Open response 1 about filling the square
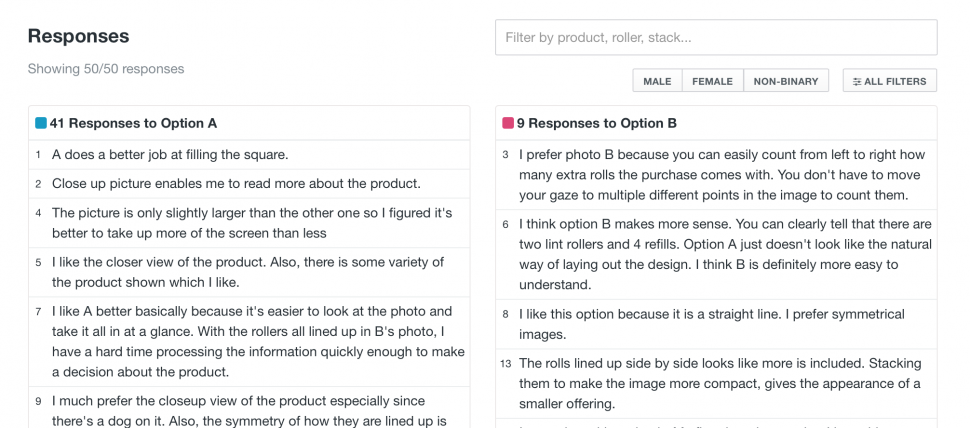 (249, 155)
